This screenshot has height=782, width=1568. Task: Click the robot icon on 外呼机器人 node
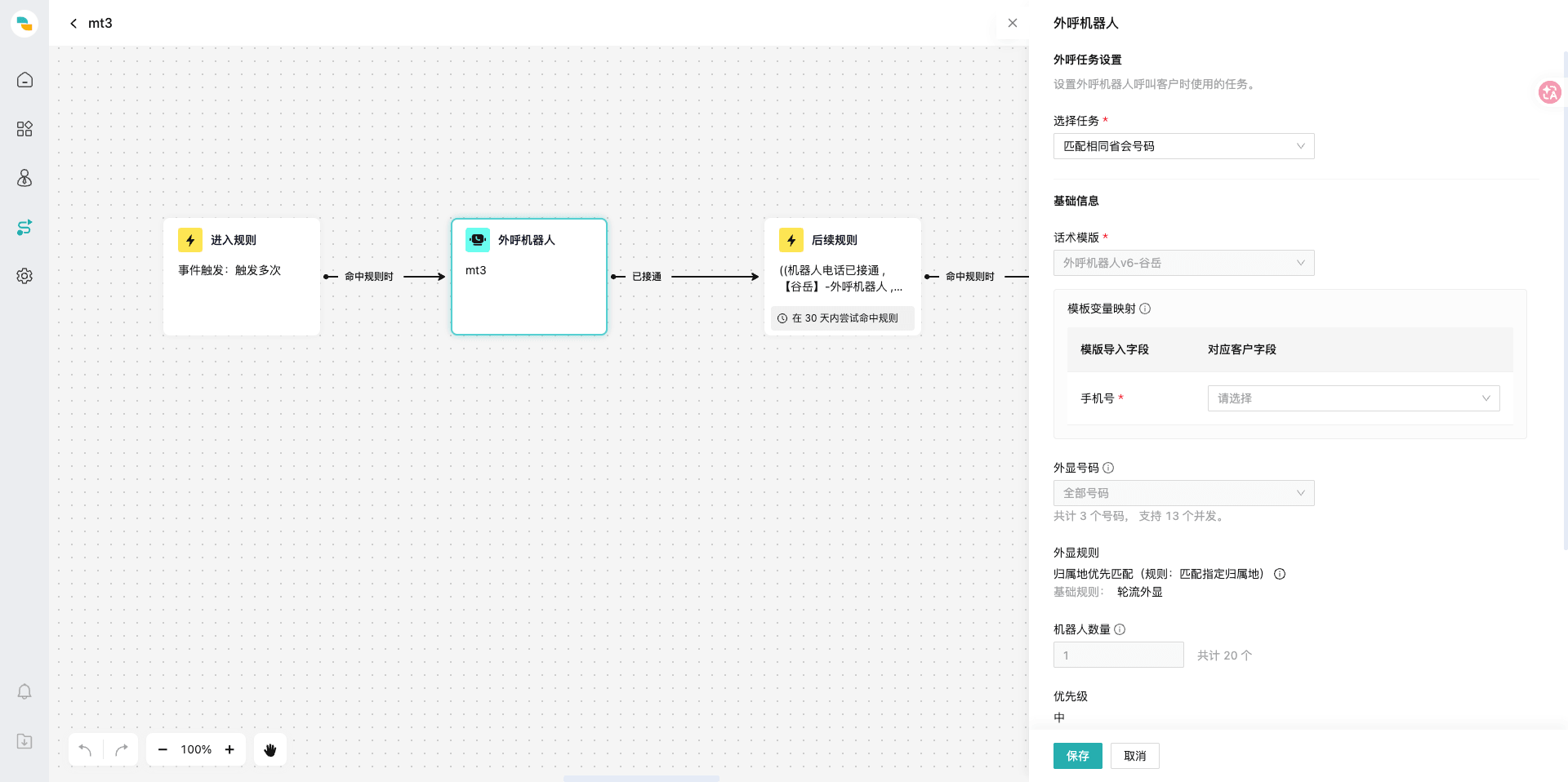click(x=478, y=240)
